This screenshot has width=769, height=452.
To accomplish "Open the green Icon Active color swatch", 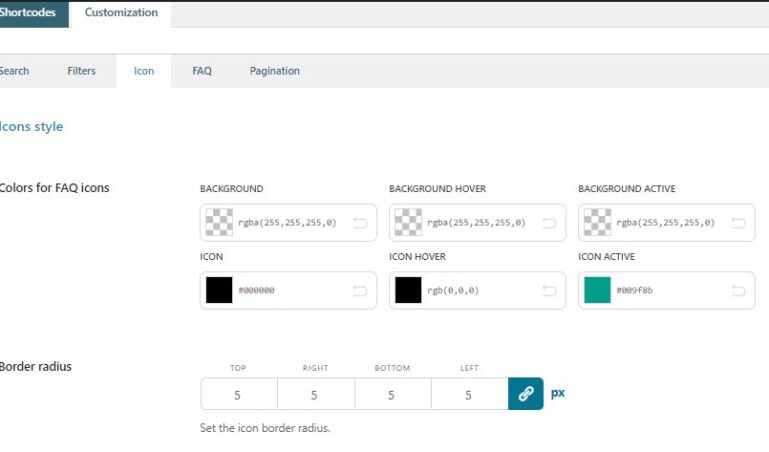I will pos(597,291).
